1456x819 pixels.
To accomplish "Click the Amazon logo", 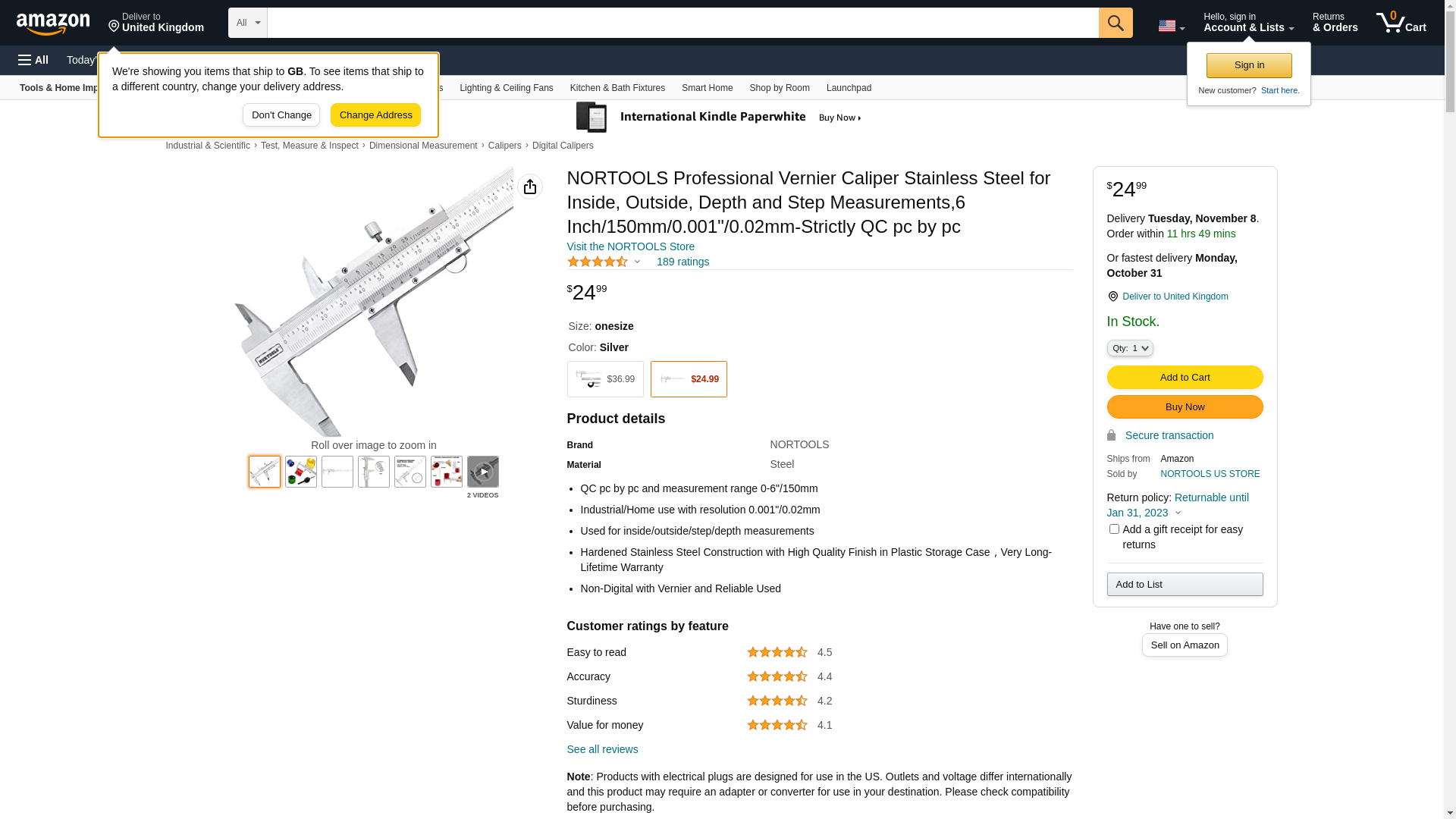I will [53, 24].
